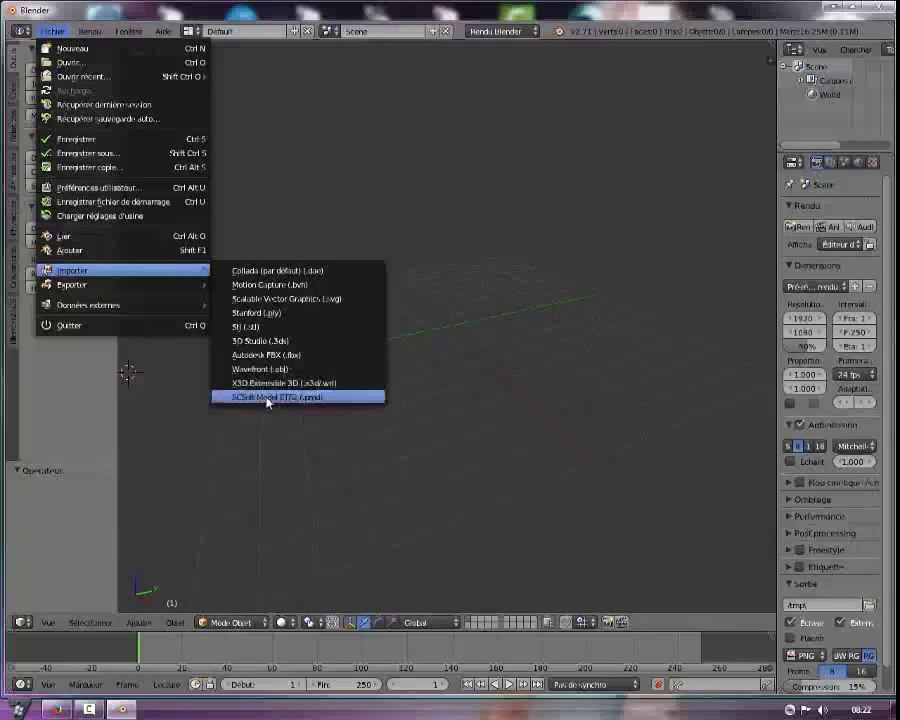
Task: Delete screen layout with X button
Action: pos(308,31)
